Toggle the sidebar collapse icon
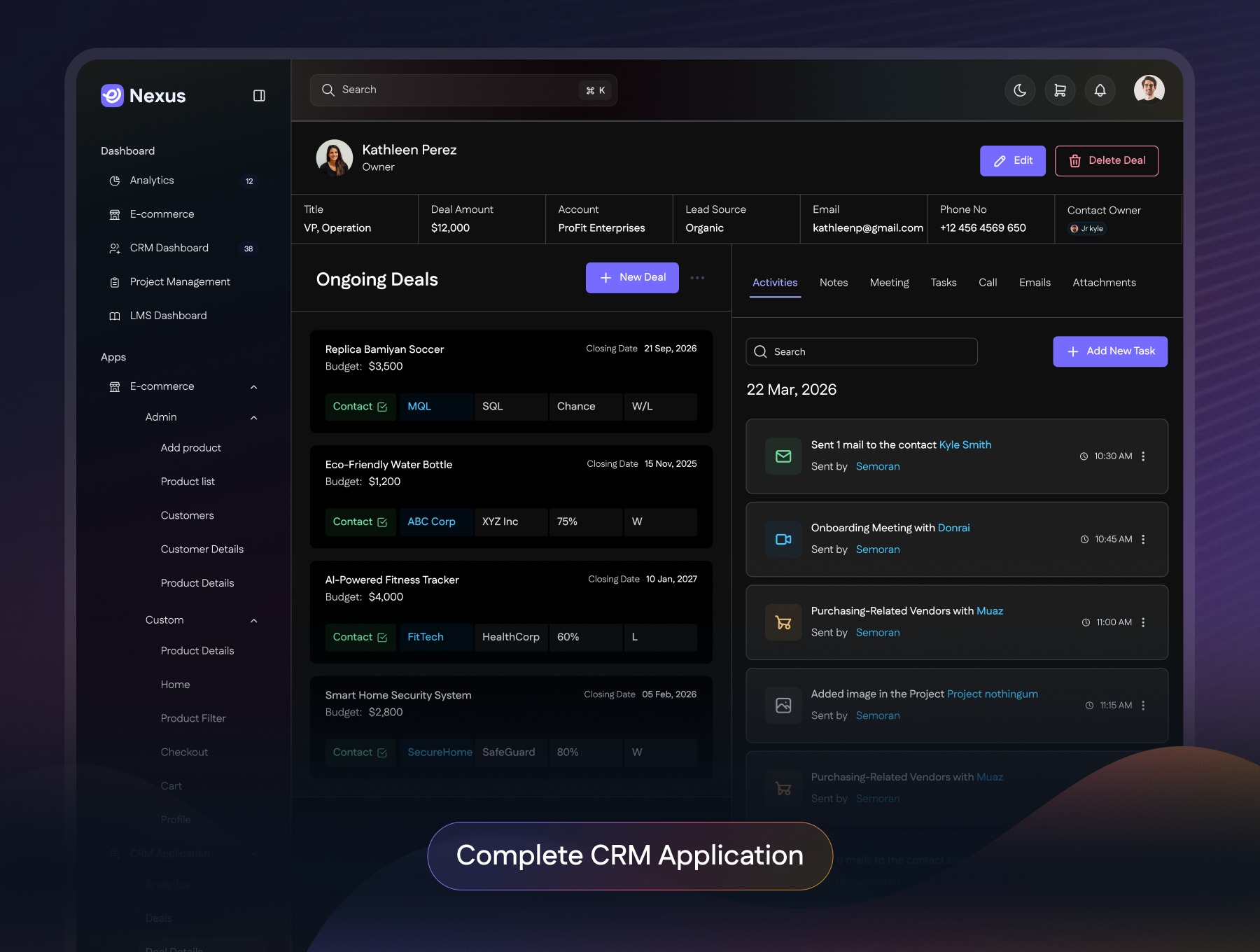Viewport: 1260px width, 952px height. (x=259, y=96)
